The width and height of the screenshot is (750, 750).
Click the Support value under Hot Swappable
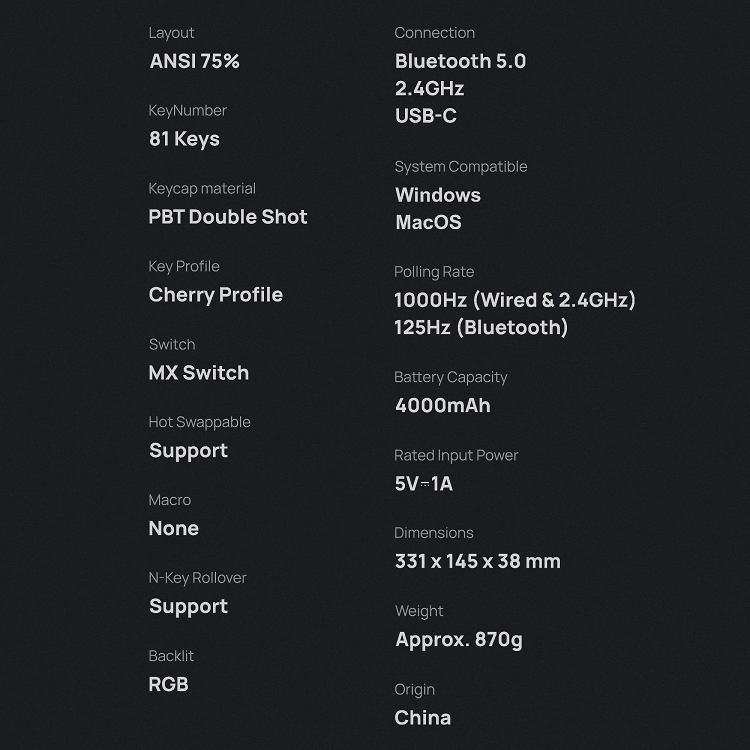(x=188, y=451)
